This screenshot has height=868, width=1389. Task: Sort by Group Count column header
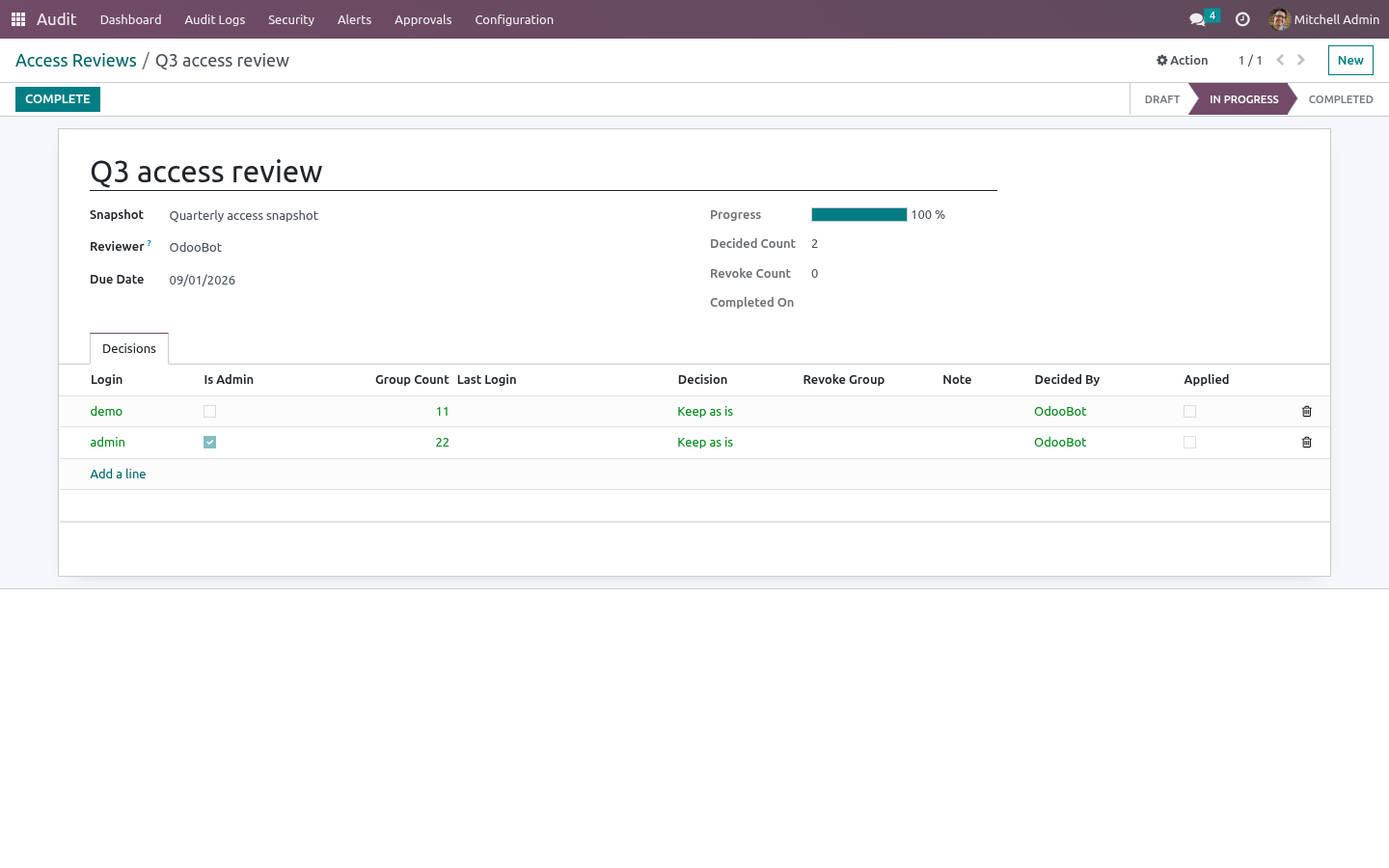coord(412,380)
